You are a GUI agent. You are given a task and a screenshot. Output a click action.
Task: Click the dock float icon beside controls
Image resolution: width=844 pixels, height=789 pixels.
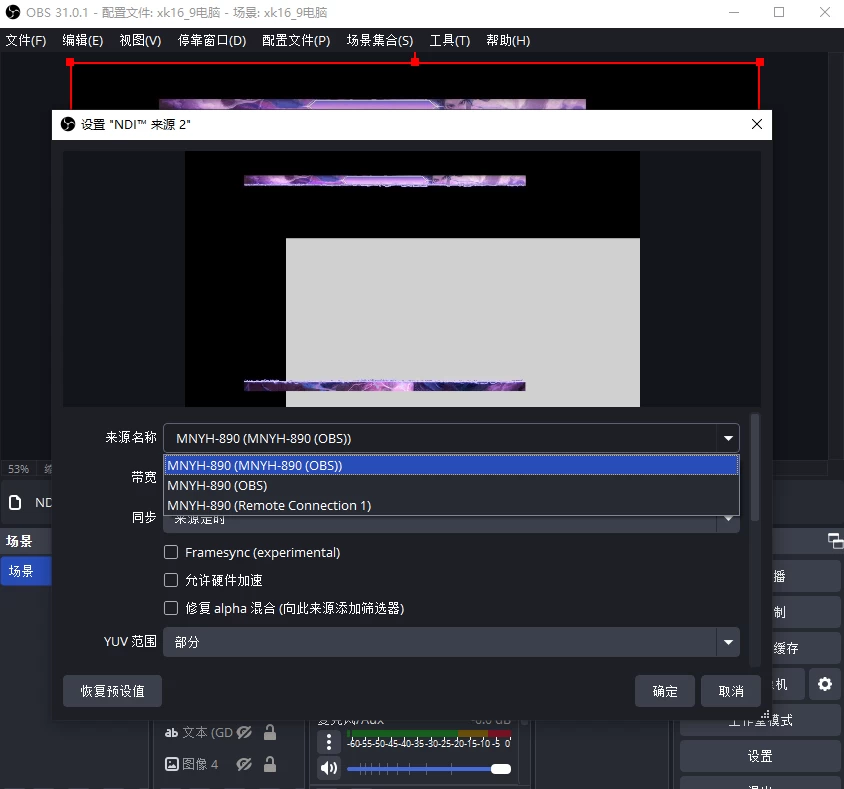[x=835, y=541]
